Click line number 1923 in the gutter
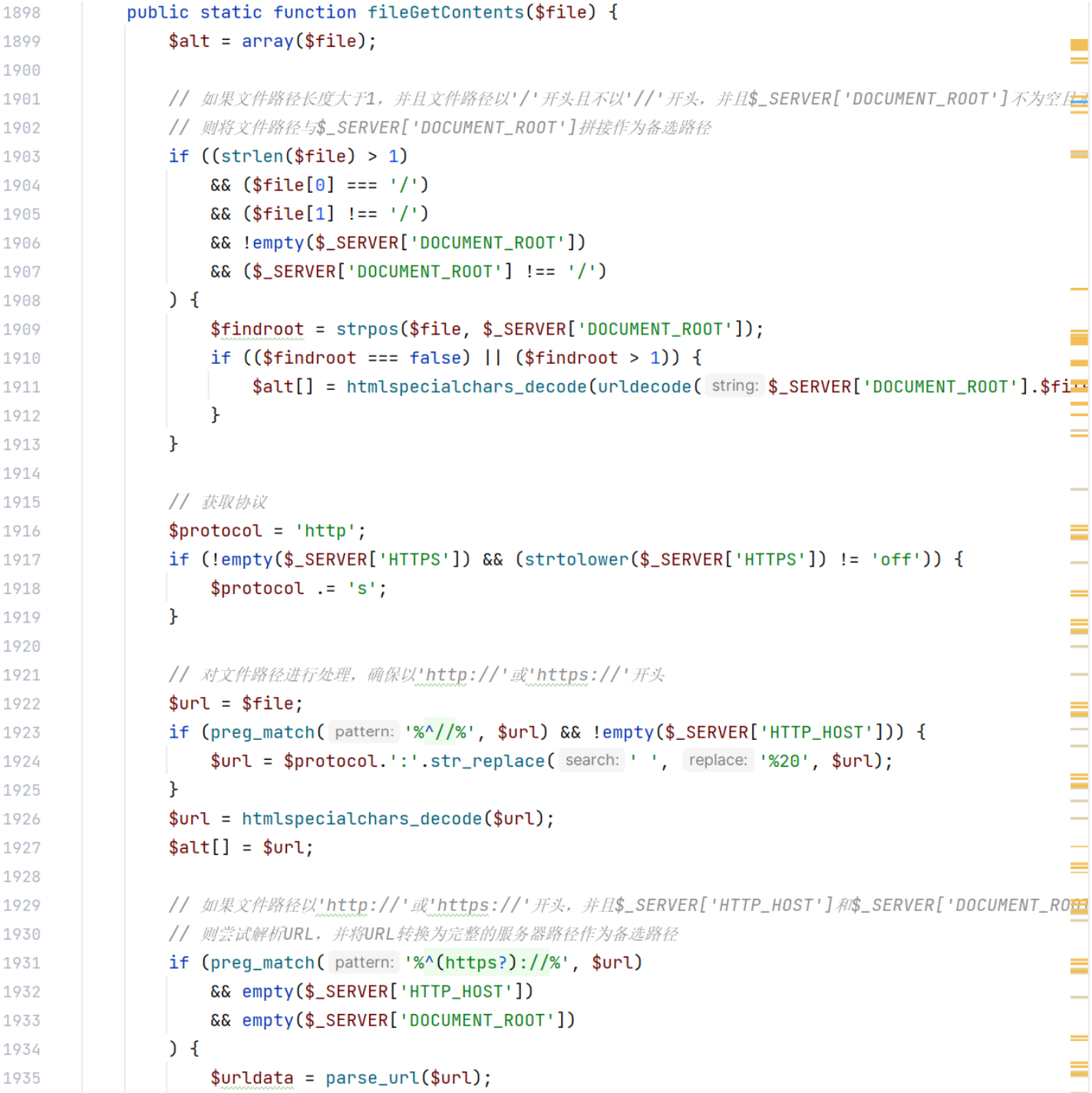This screenshot has height=1093, width=1092. point(22,732)
